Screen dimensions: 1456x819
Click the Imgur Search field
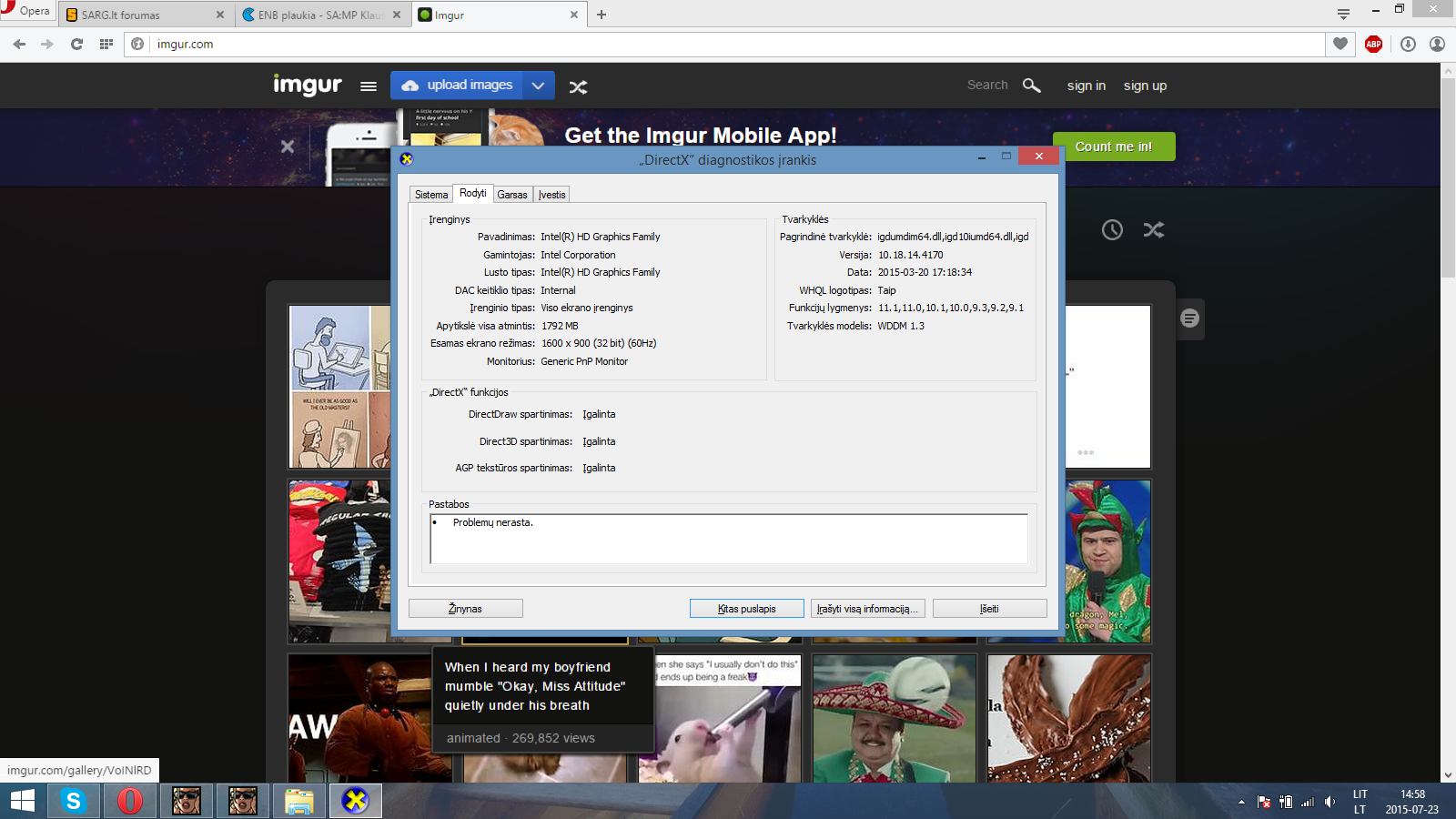pyautogui.click(x=987, y=85)
